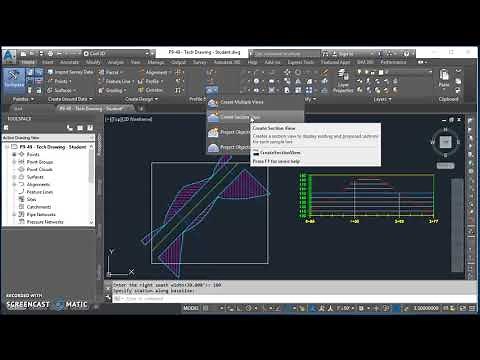The width and height of the screenshot is (480, 360).
Task: Switch to the Annotate ribbon tab
Action: [x=69, y=62]
